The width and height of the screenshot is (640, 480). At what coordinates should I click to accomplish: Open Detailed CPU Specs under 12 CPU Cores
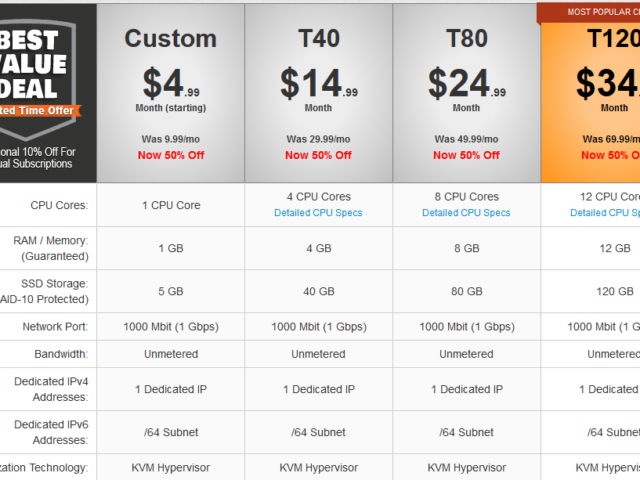[605, 213]
